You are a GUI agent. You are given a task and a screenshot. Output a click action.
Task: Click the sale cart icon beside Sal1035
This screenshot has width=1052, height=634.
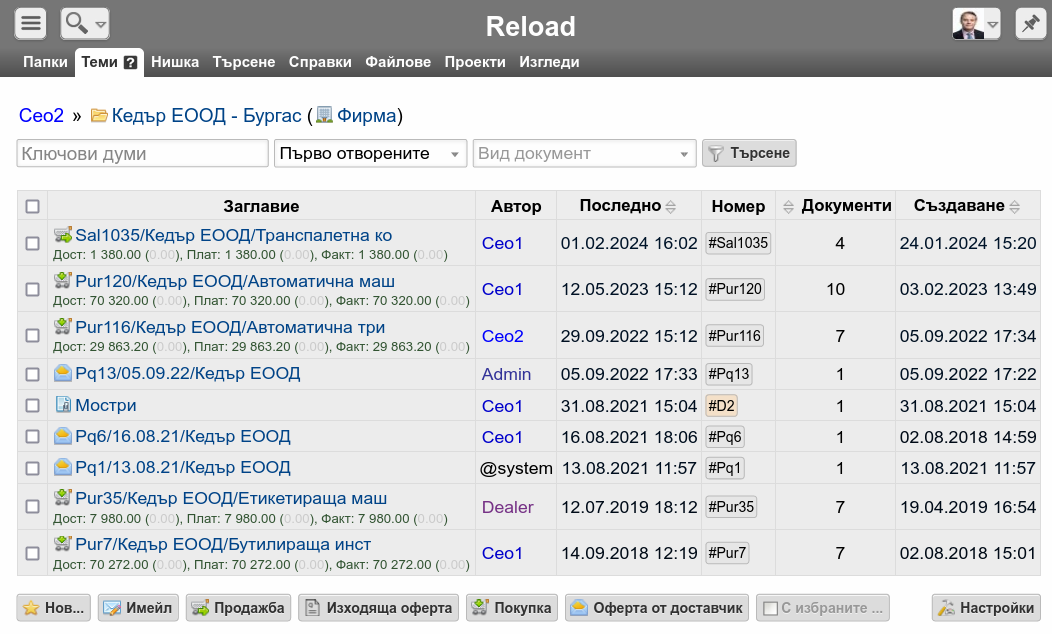(62, 235)
